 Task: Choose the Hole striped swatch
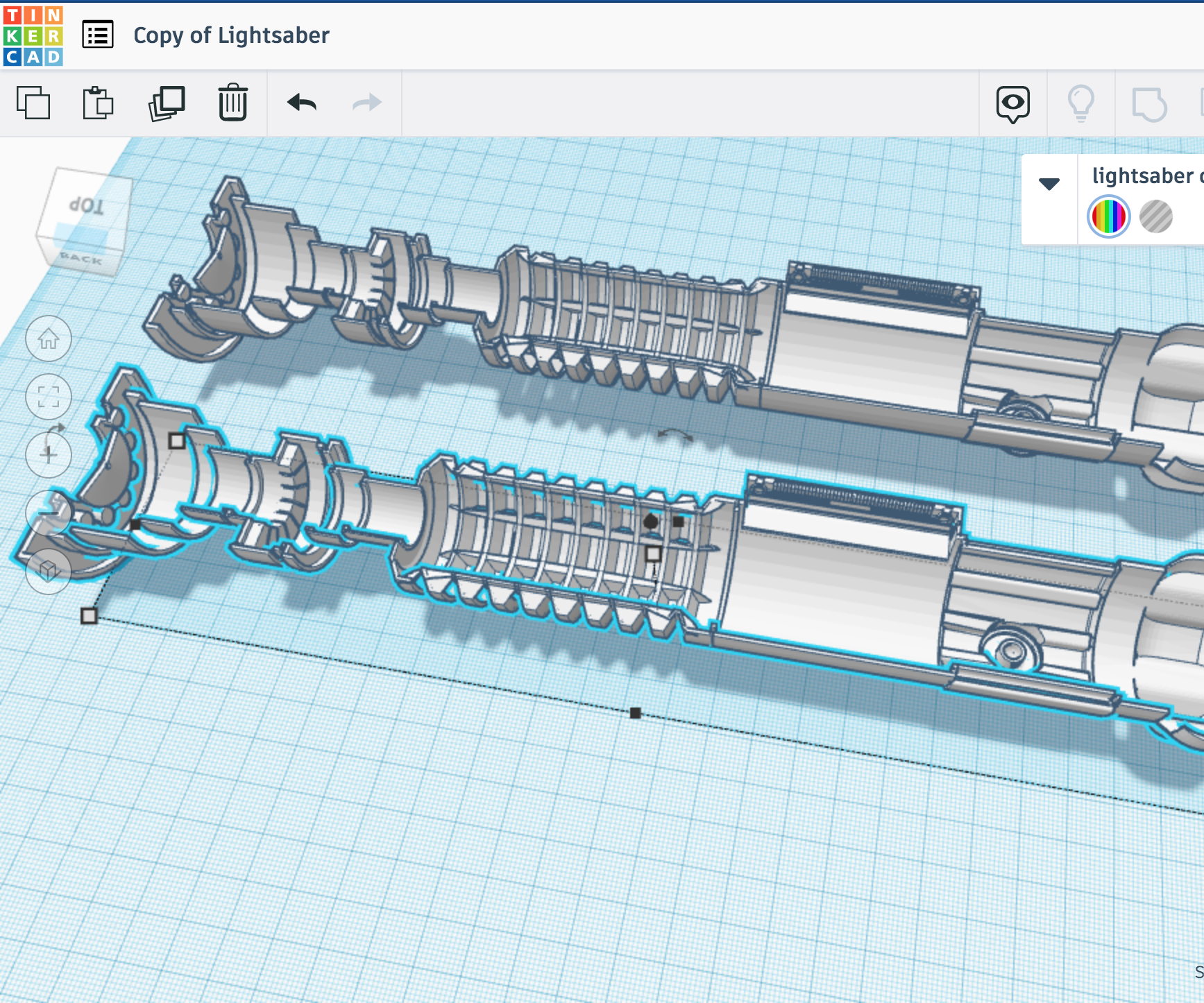point(1156,216)
